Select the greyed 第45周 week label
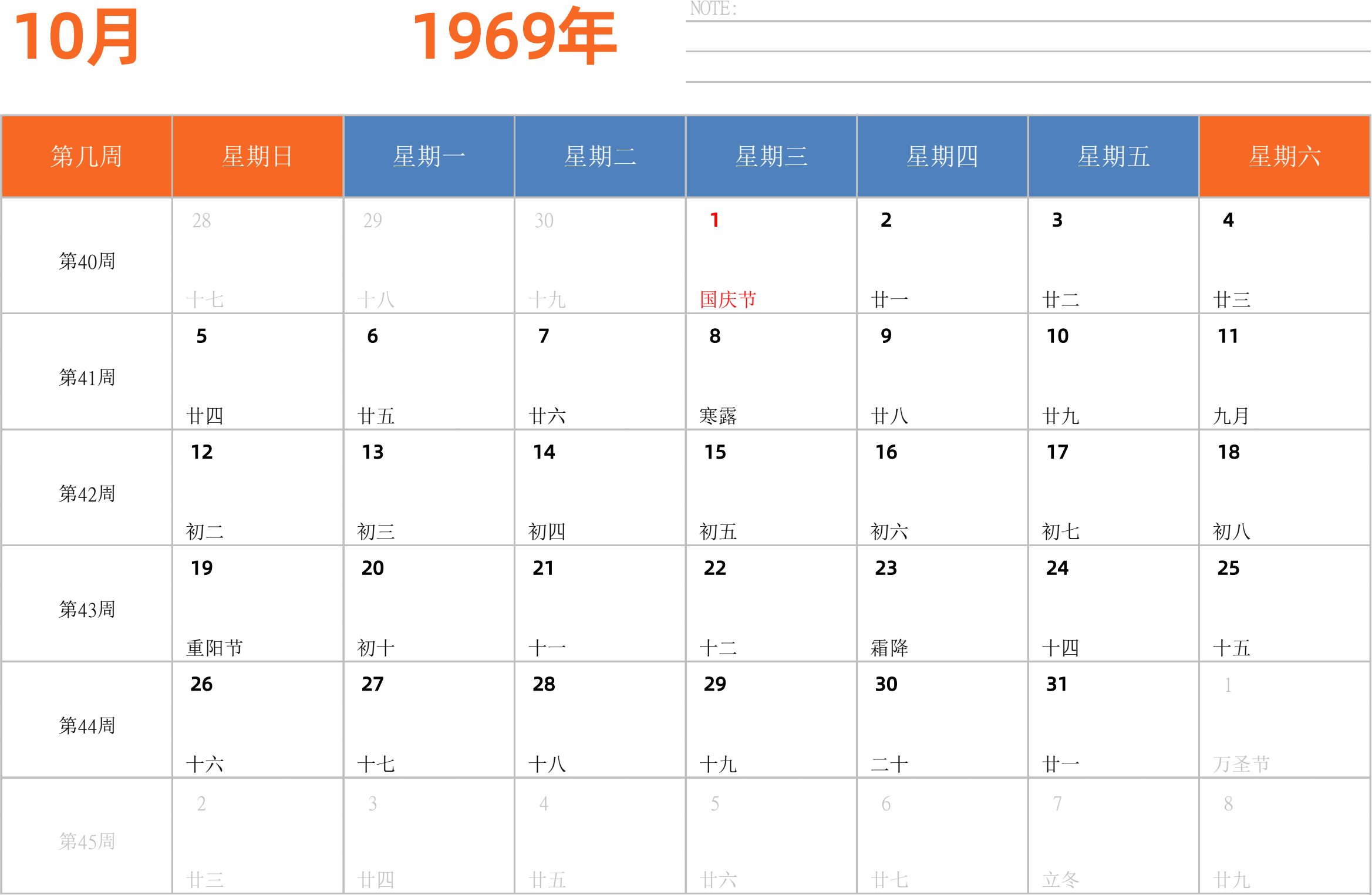The image size is (1372, 895). [87, 842]
